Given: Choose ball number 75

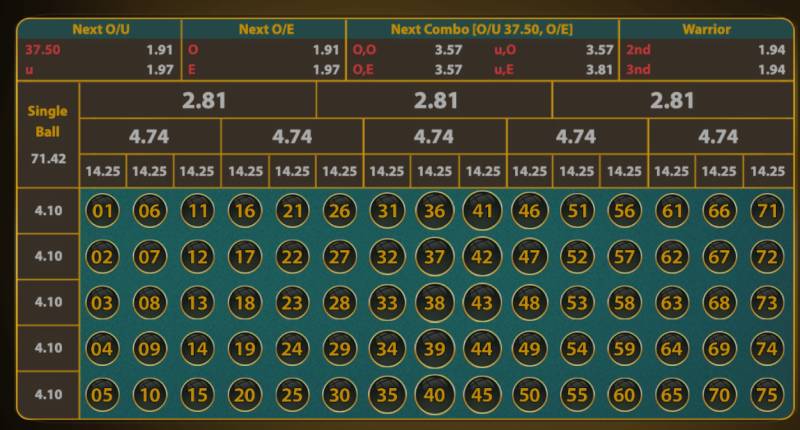Looking at the screenshot, I should (x=767, y=394).
